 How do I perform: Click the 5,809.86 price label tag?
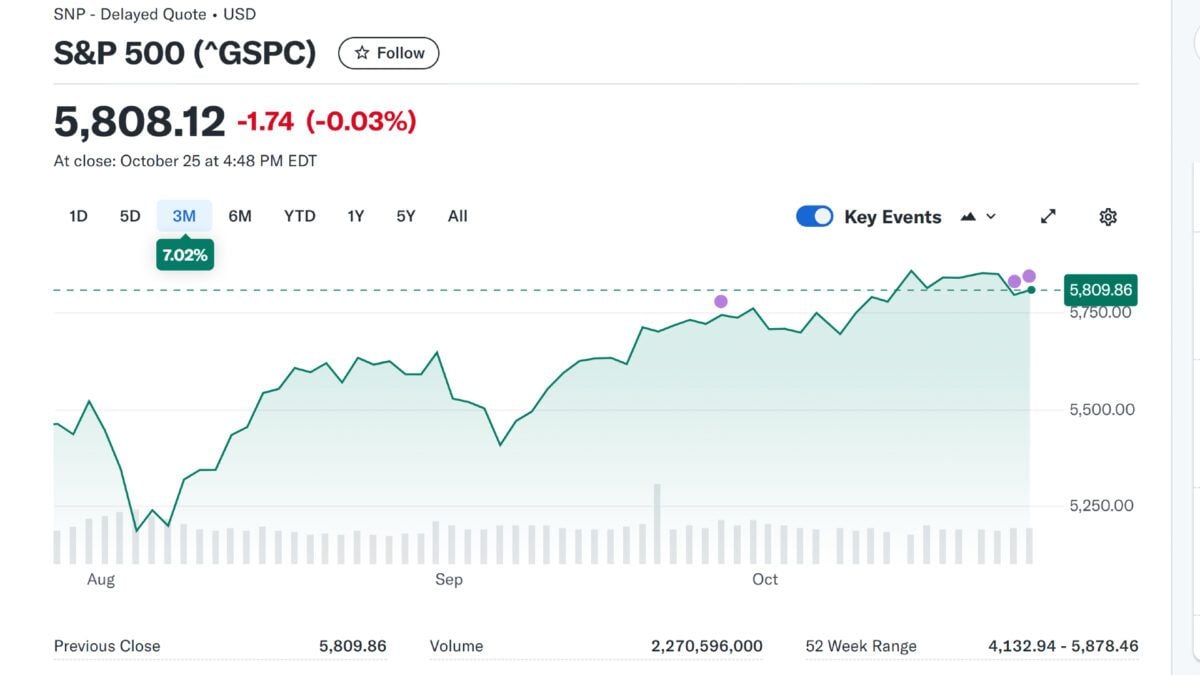1101,290
